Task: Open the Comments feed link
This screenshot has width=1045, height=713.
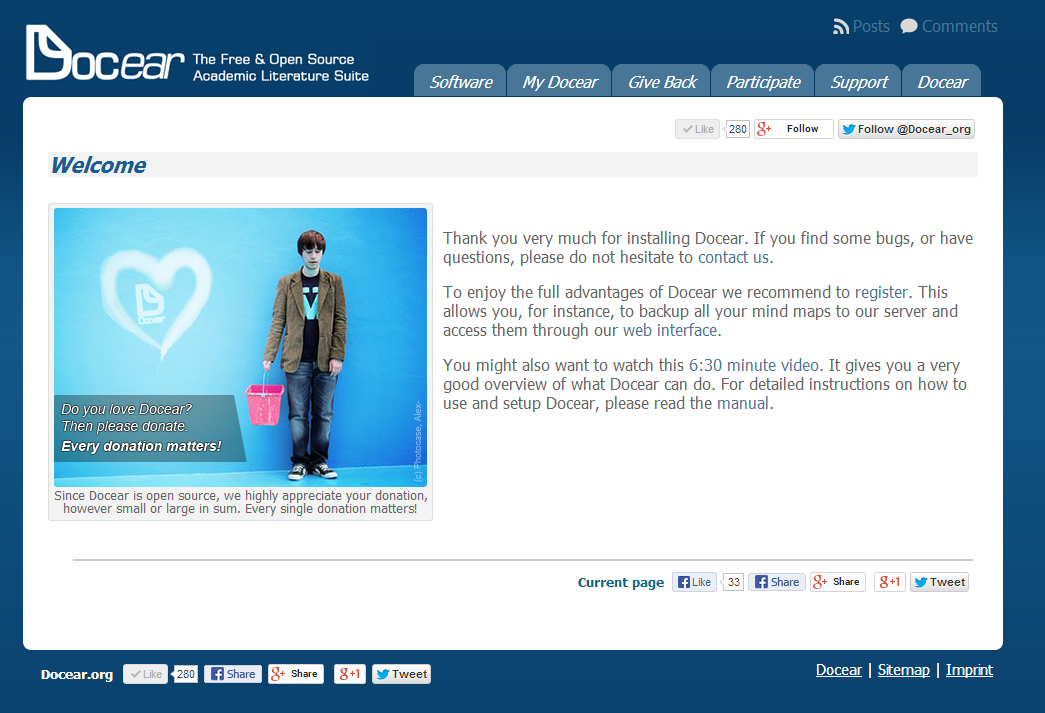Action: (949, 27)
